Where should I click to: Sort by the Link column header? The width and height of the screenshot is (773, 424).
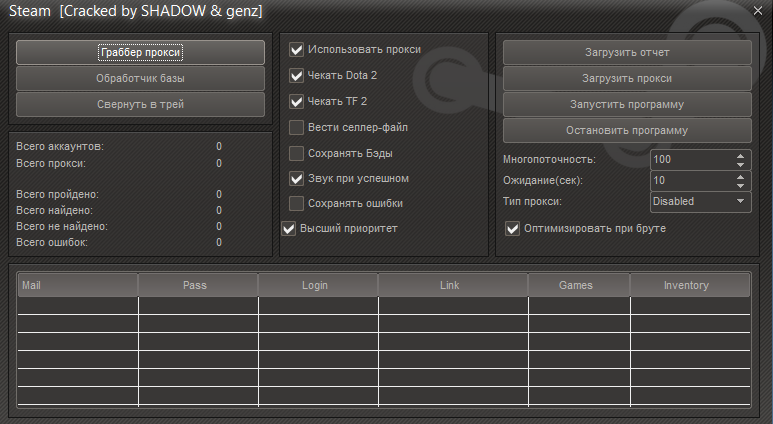[x=453, y=285]
